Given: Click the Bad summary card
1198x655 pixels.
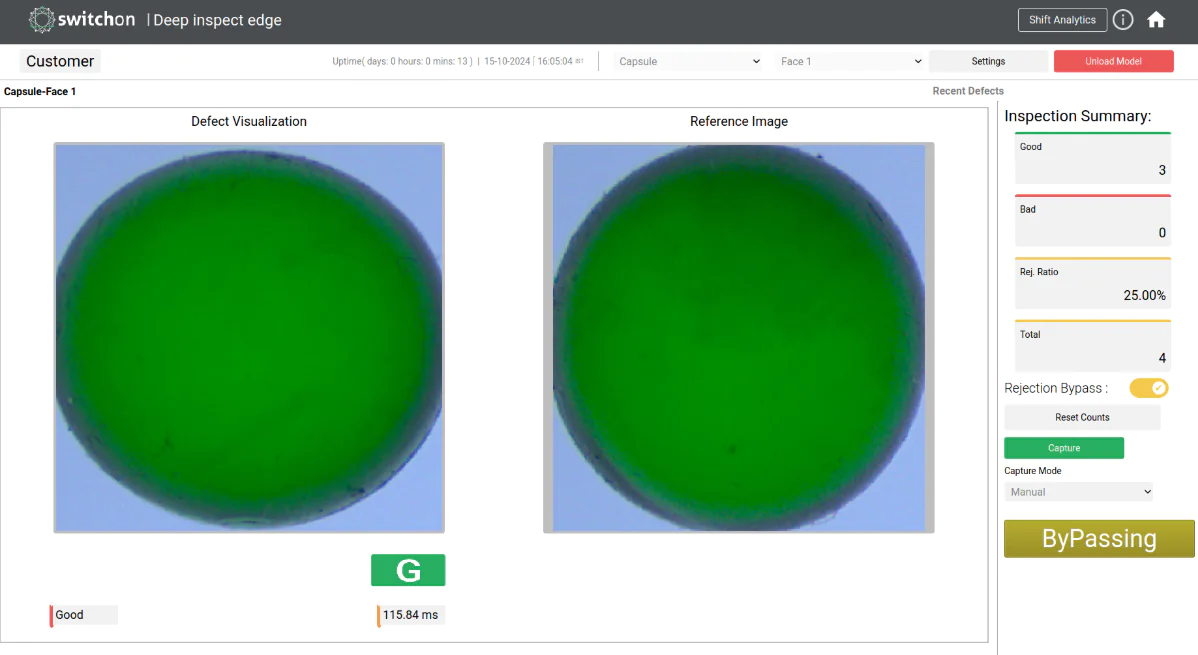Looking at the screenshot, I should (x=1092, y=221).
